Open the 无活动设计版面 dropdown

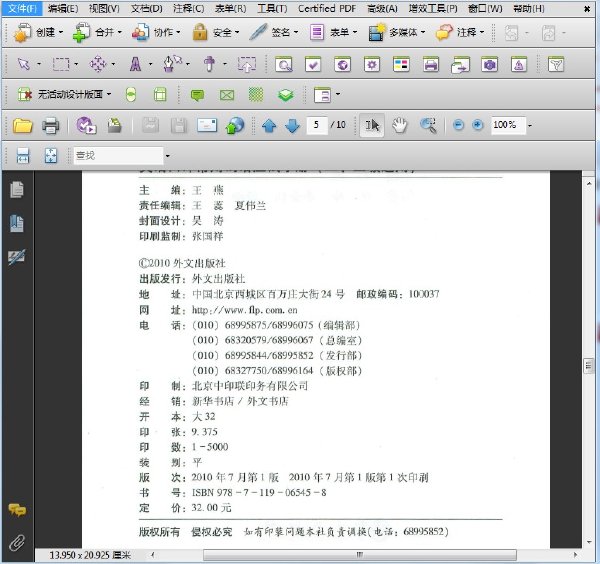(x=64, y=95)
